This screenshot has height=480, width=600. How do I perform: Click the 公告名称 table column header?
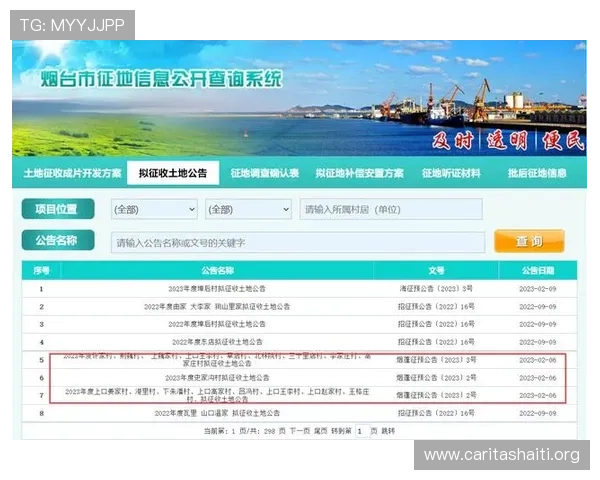217,271
